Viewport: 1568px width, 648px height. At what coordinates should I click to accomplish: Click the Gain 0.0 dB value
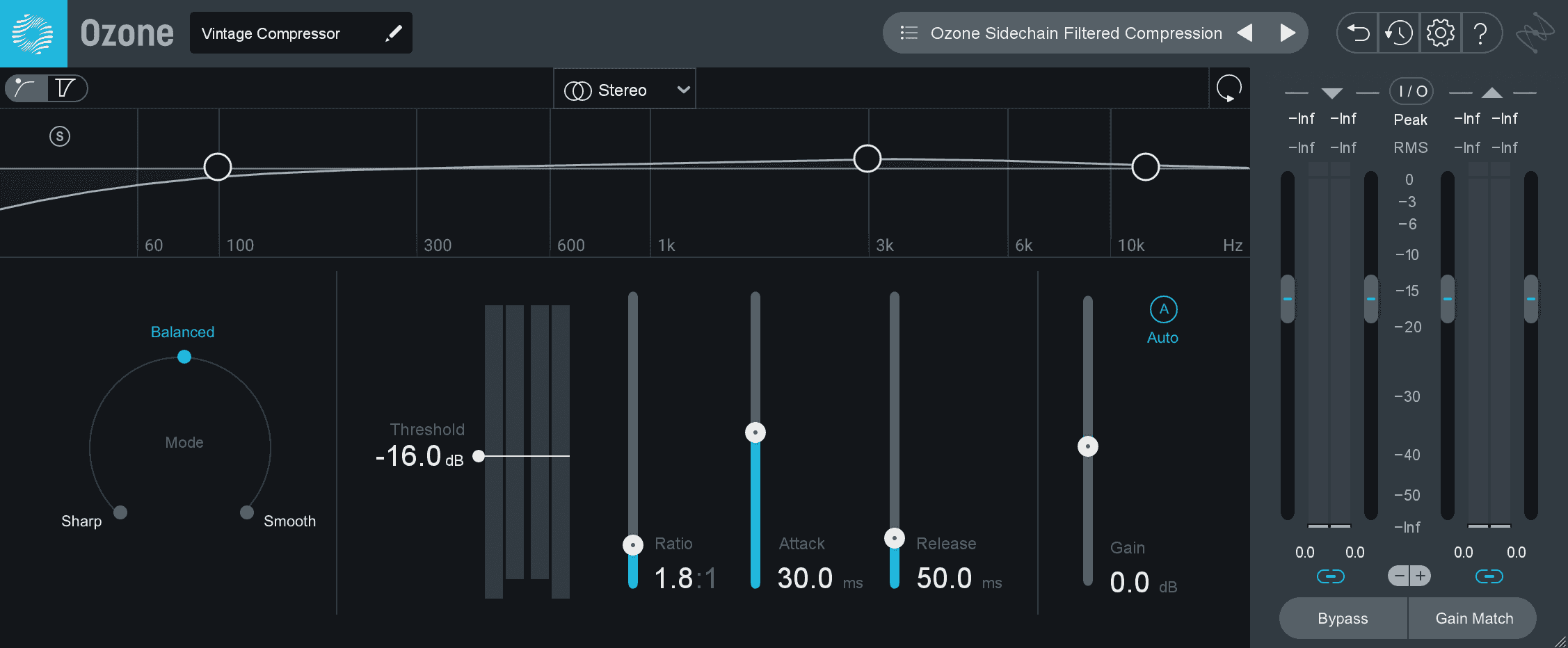(x=1144, y=583)
